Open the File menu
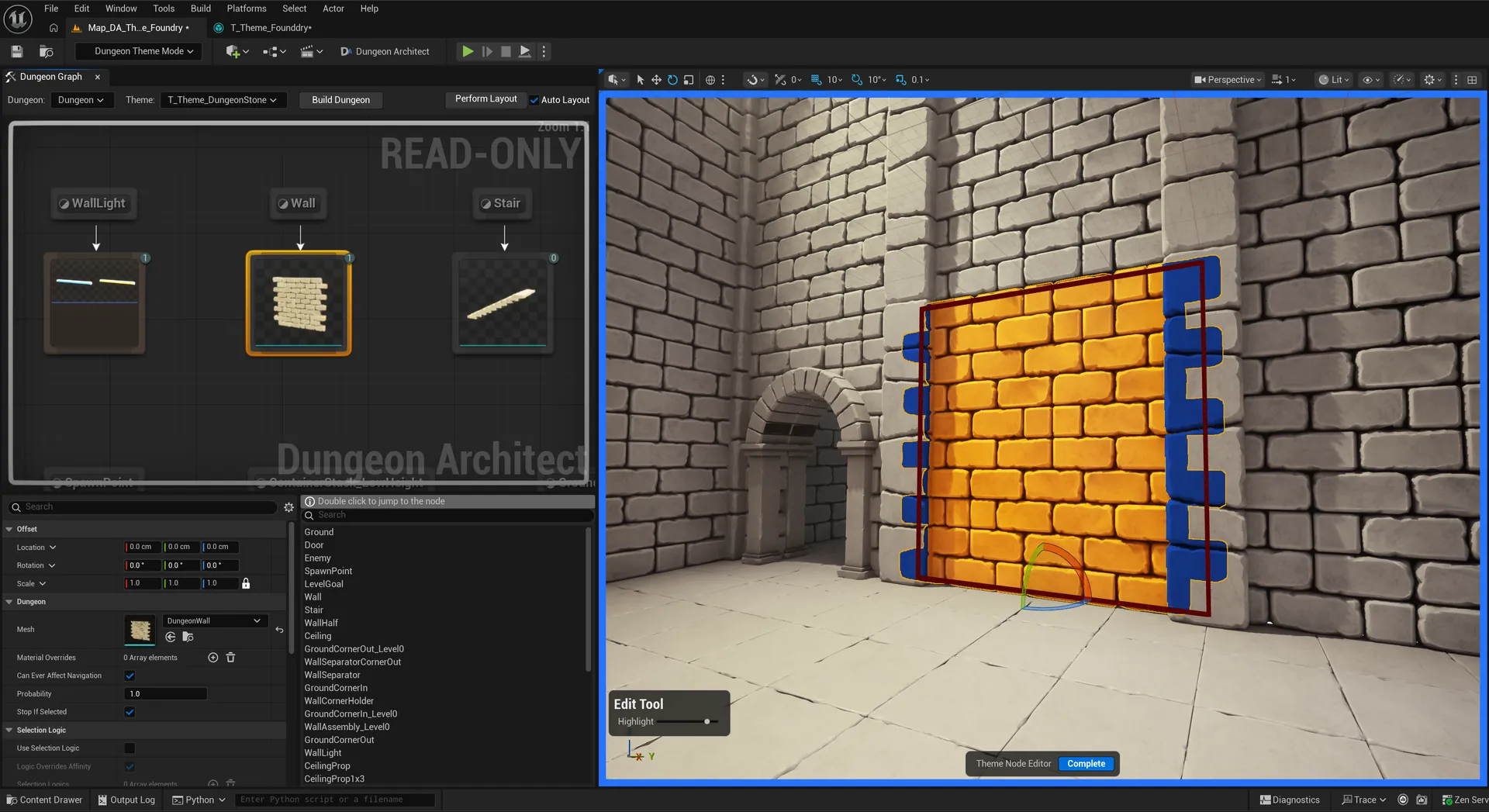The image size is (1489, 812). pos(51,9)
